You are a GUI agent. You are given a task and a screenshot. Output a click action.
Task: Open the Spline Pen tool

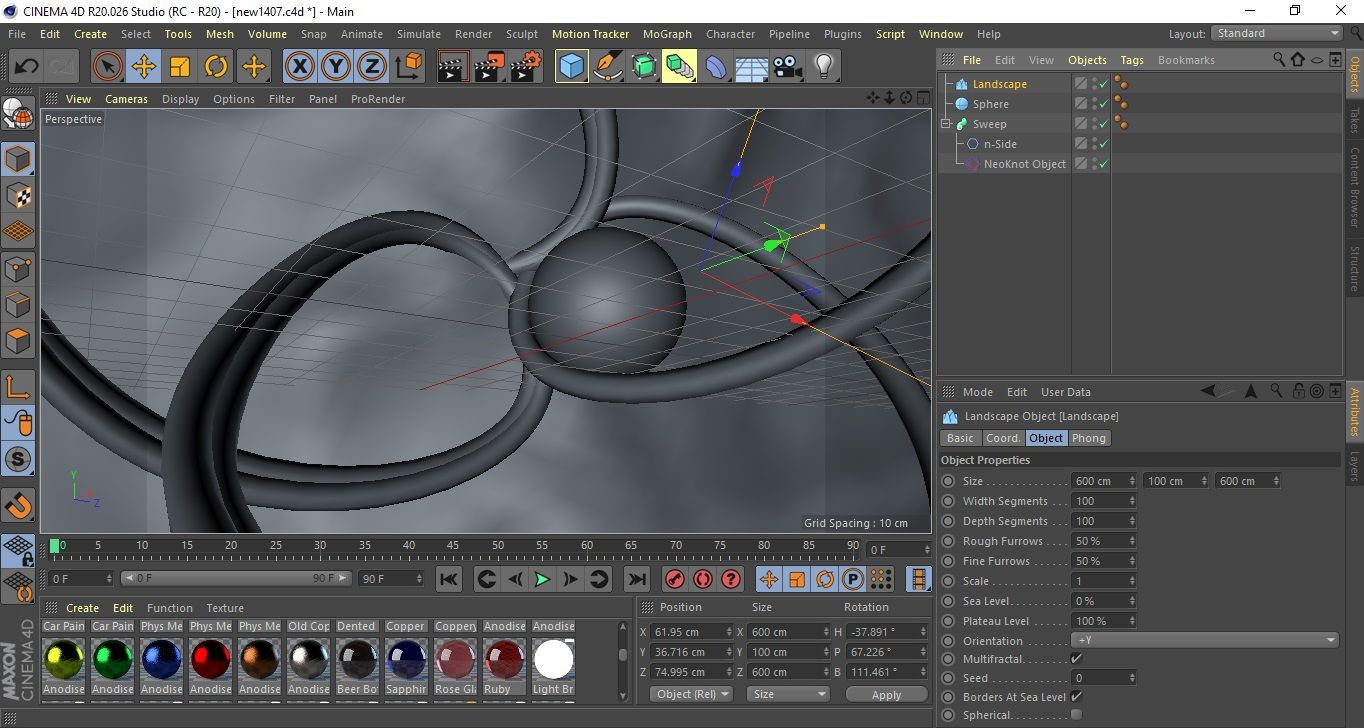(x=607, y=67)
